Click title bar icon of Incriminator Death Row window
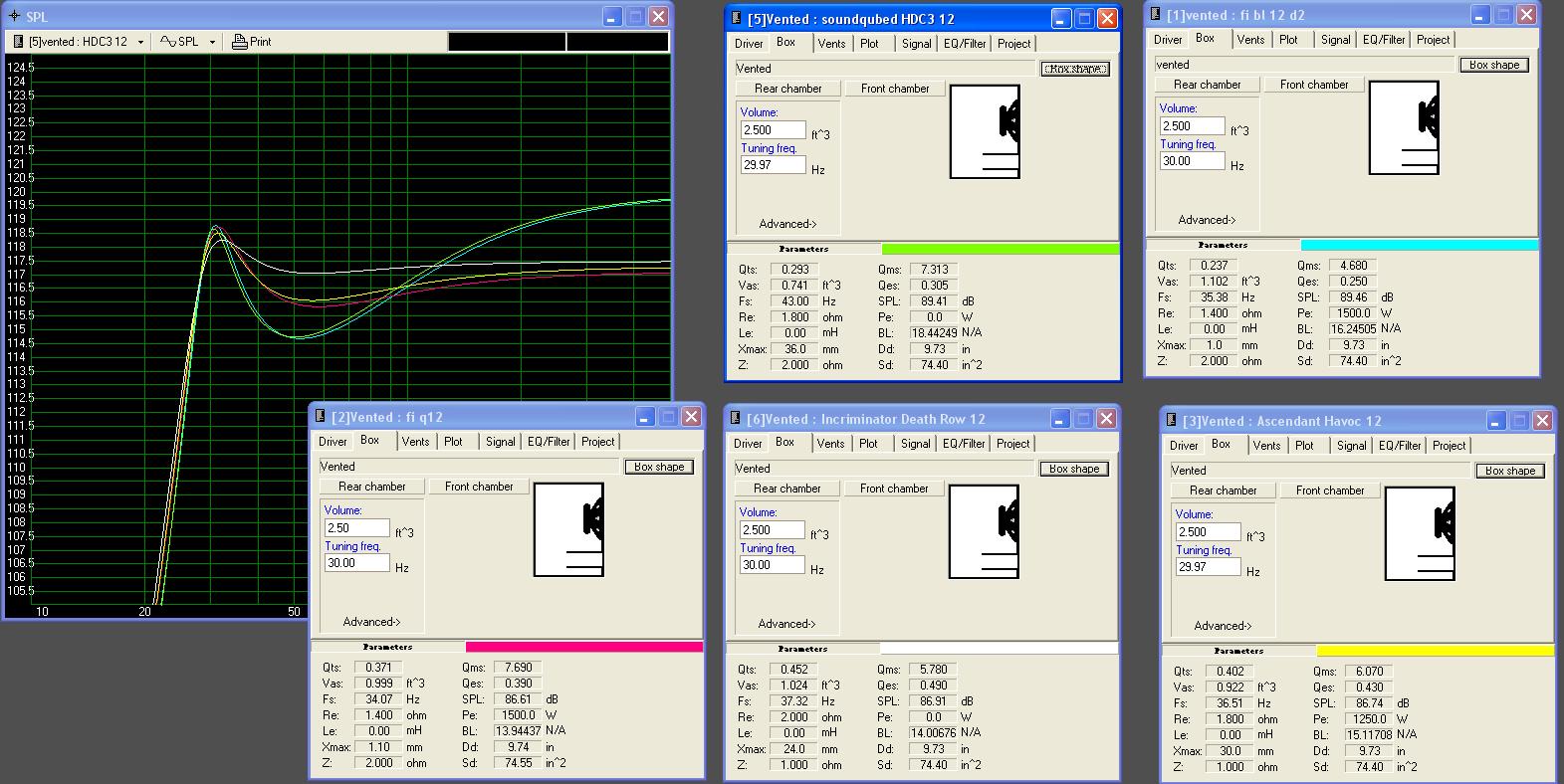 click(x=736, y=419)
